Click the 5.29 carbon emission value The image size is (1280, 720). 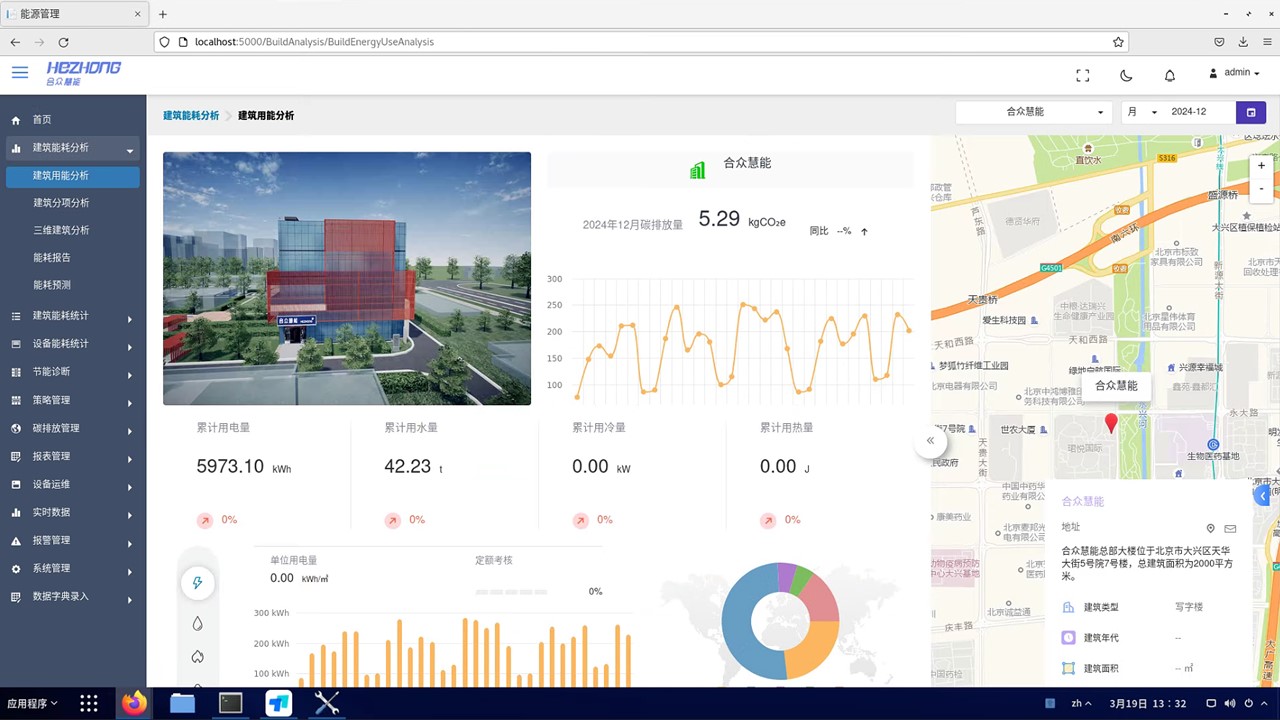[719, 219]
